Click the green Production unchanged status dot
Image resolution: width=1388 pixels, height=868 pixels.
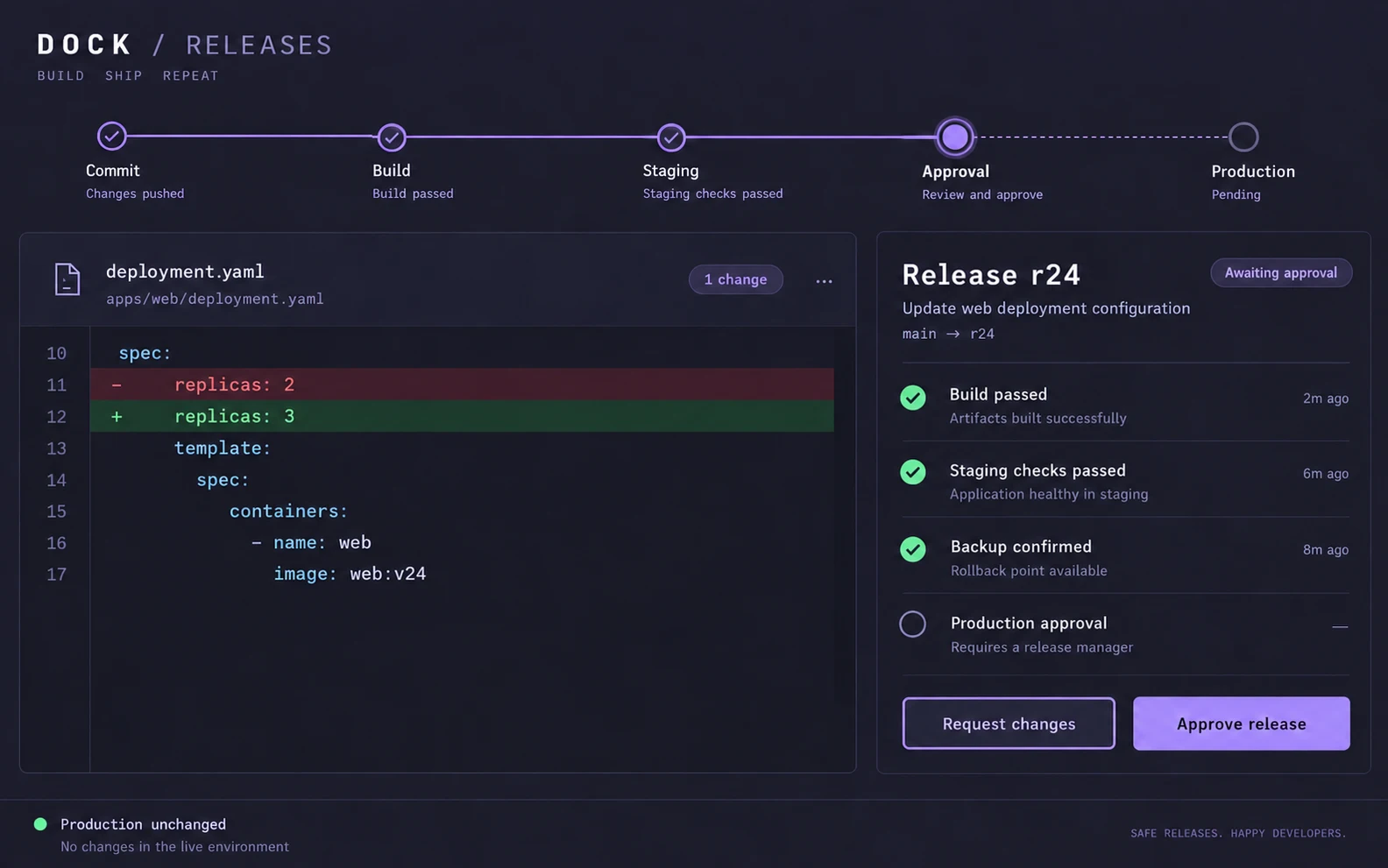coord(40,824)
